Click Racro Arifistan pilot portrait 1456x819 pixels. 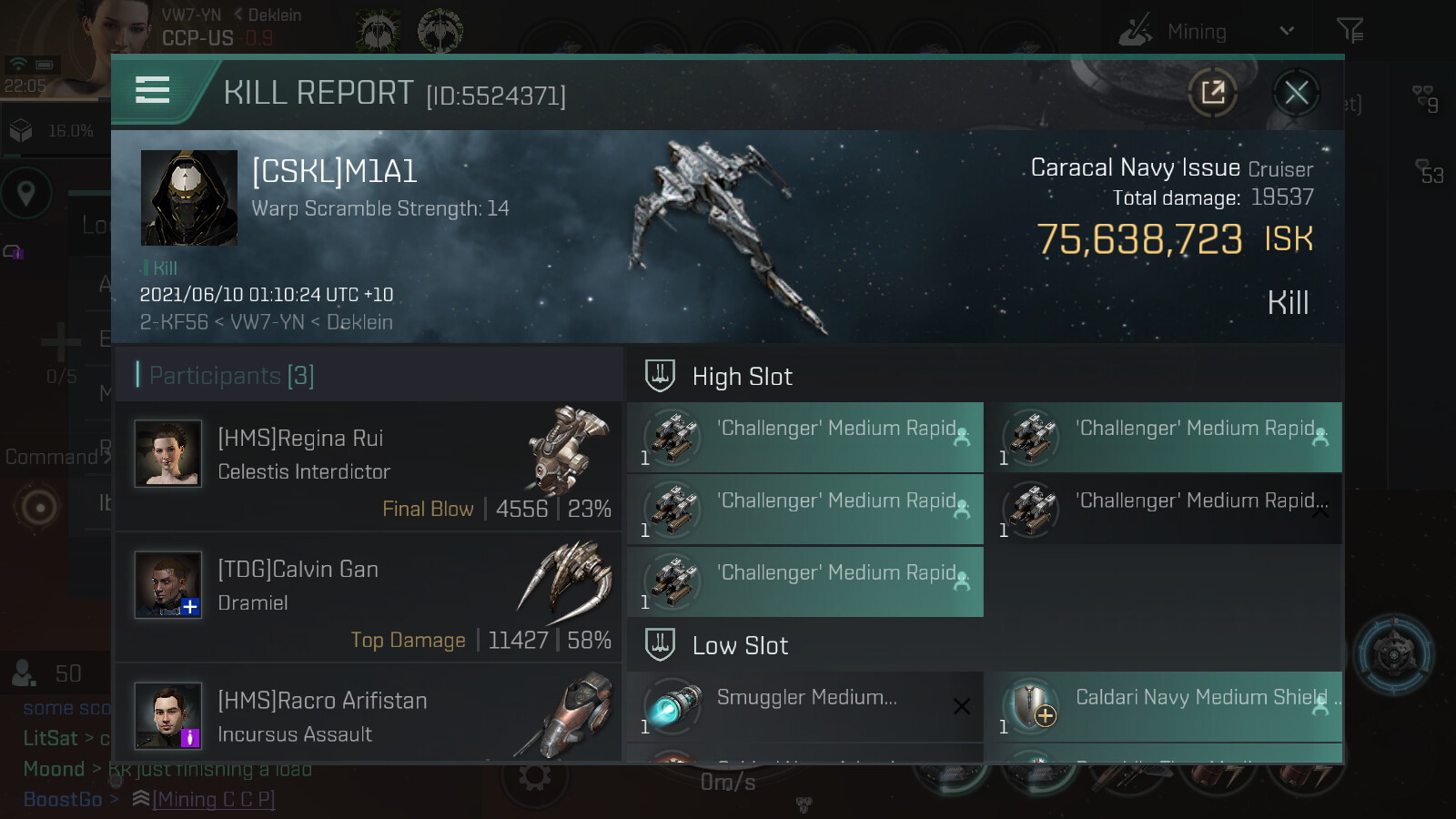[x=168, y=715]
